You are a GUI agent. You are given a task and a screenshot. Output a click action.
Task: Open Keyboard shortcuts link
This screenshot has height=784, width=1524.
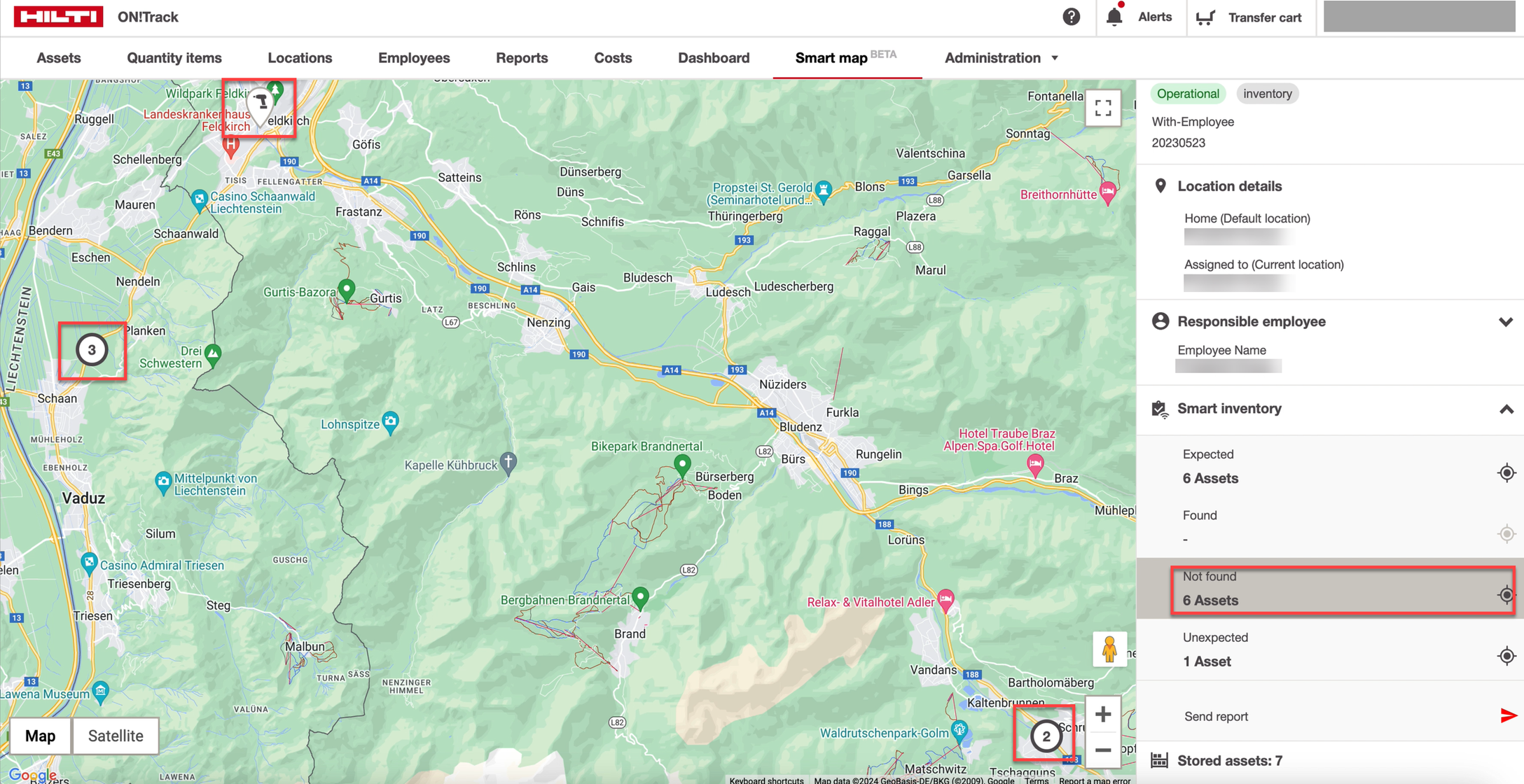pos(766,780)
